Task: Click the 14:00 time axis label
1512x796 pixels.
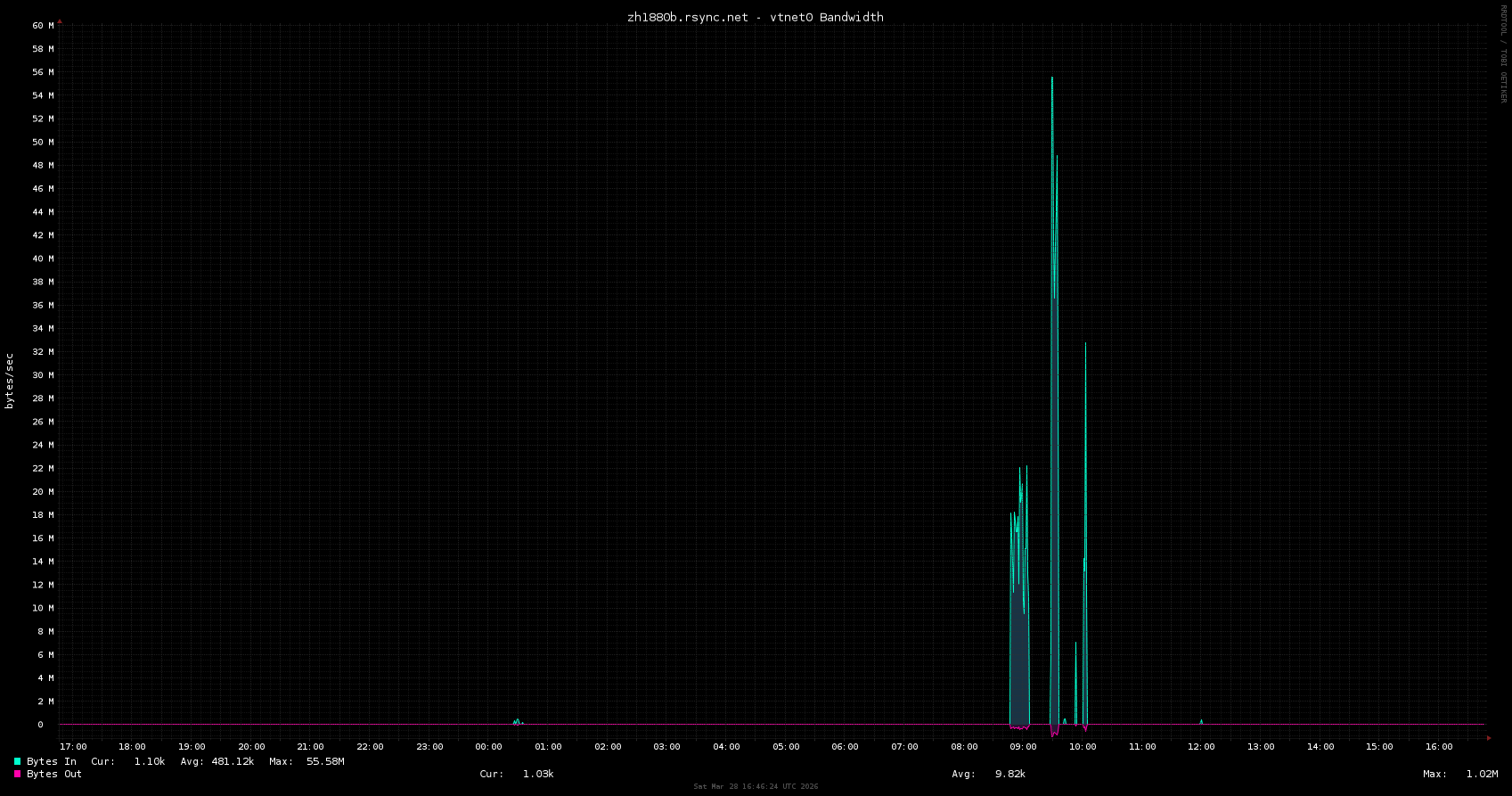Action: pos(1320,747)
